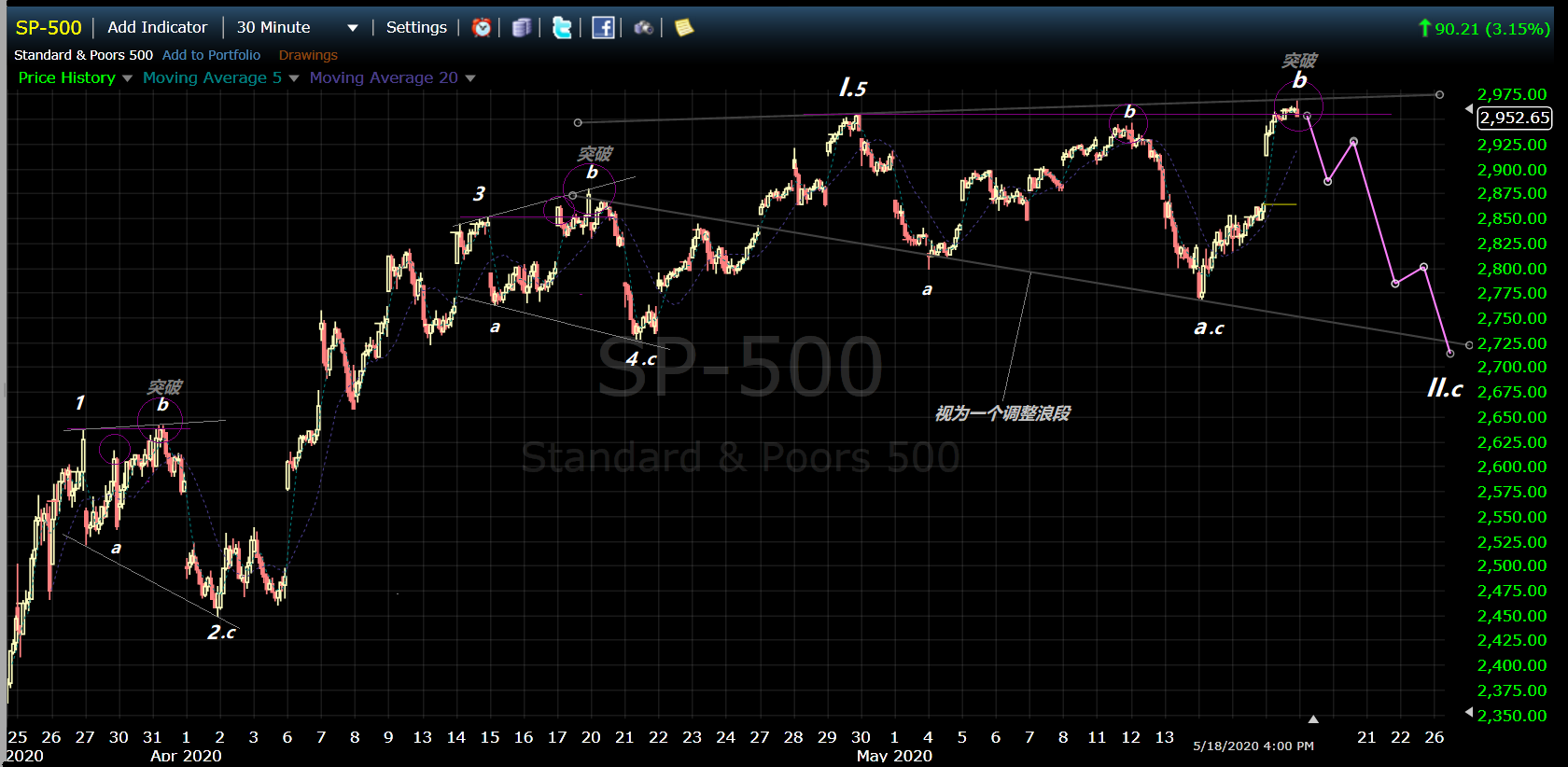Click the database stack icon in toolbar
Viewport: 1568px width, 767px height.
click(x=522, y=28)
